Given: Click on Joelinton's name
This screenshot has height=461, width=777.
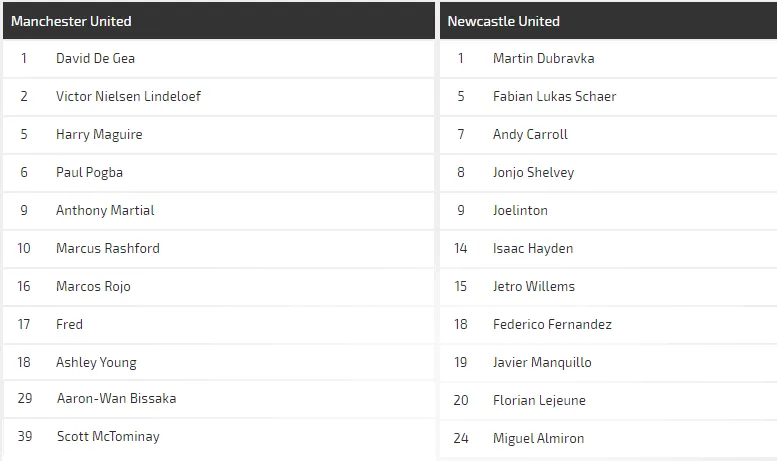Looking at the screenshot, I should pyautogui.click(x=520, y=210).
